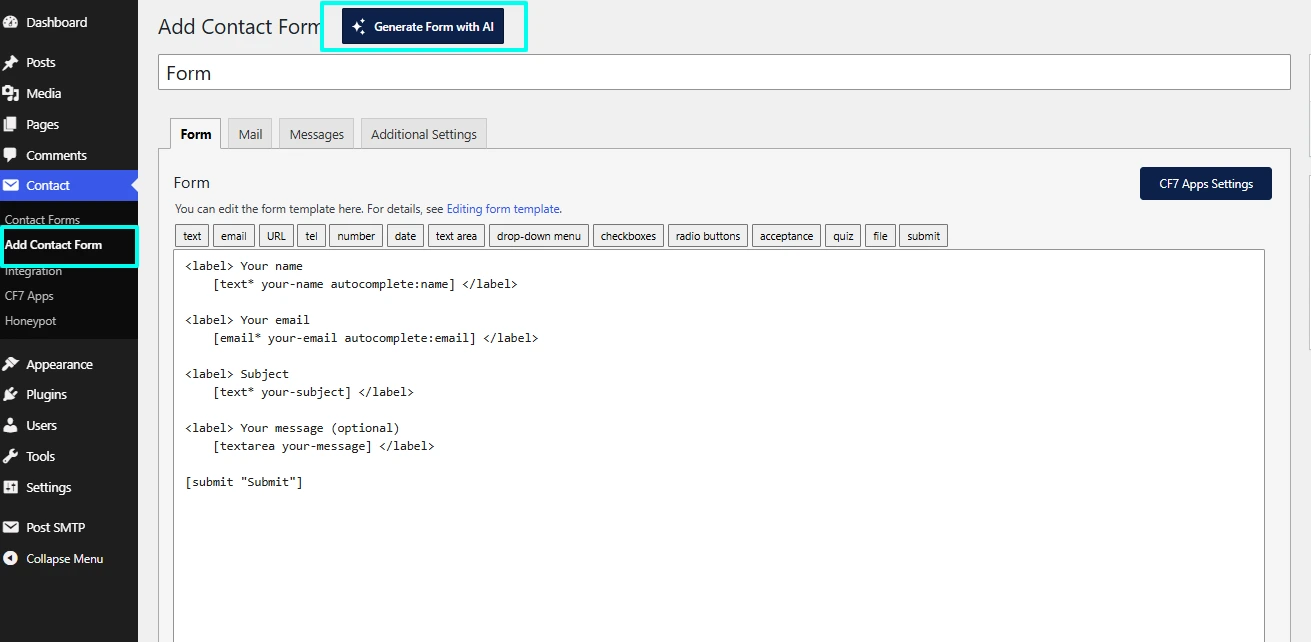
Task: Switch to the Form tab
Action: [196, 134]
